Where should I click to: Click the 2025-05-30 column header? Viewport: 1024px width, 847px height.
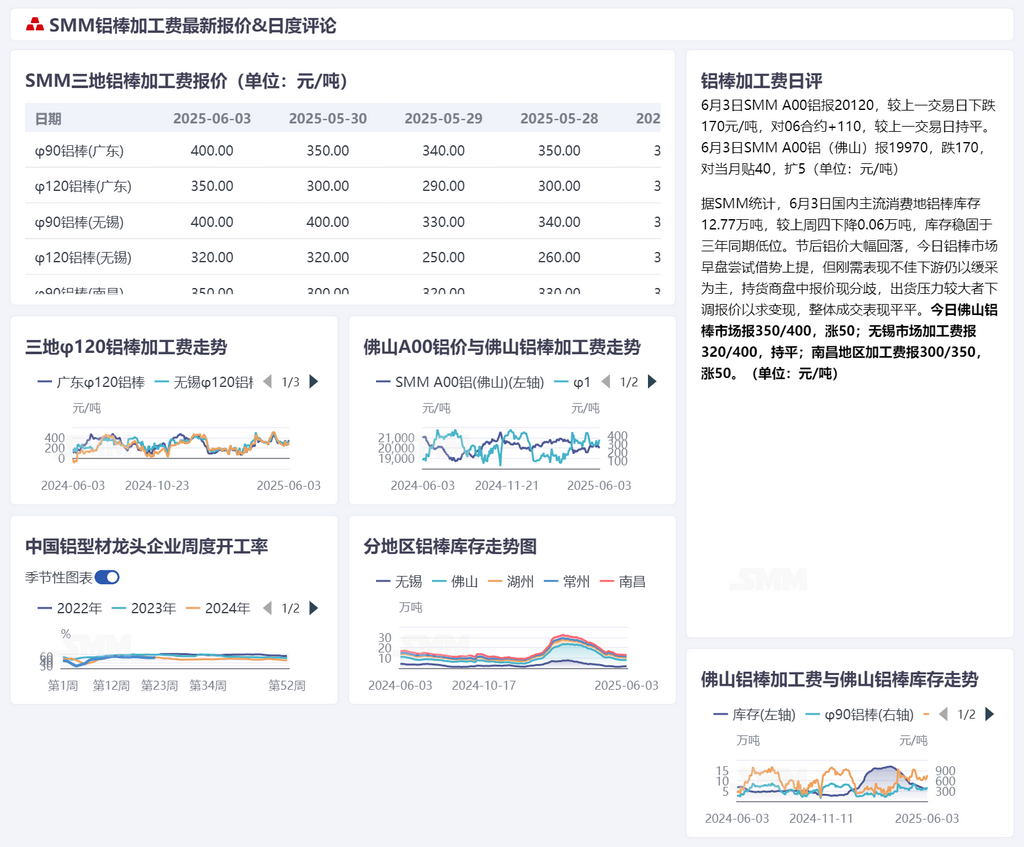(x=328, y=119)
